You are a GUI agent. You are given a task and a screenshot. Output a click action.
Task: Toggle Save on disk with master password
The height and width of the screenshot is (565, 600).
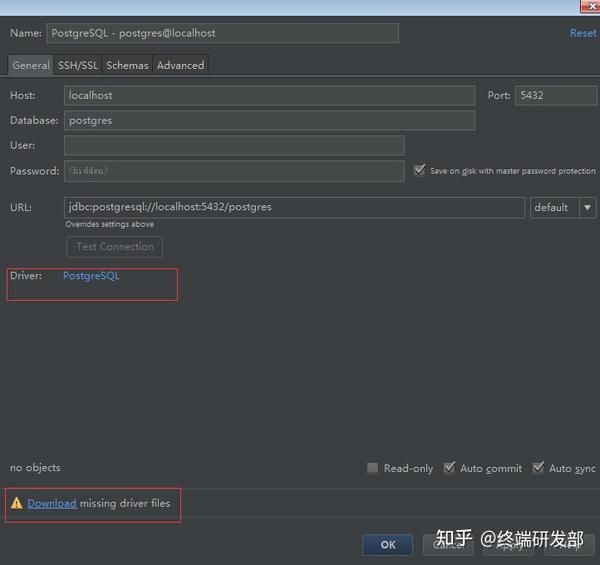(419, 170)
